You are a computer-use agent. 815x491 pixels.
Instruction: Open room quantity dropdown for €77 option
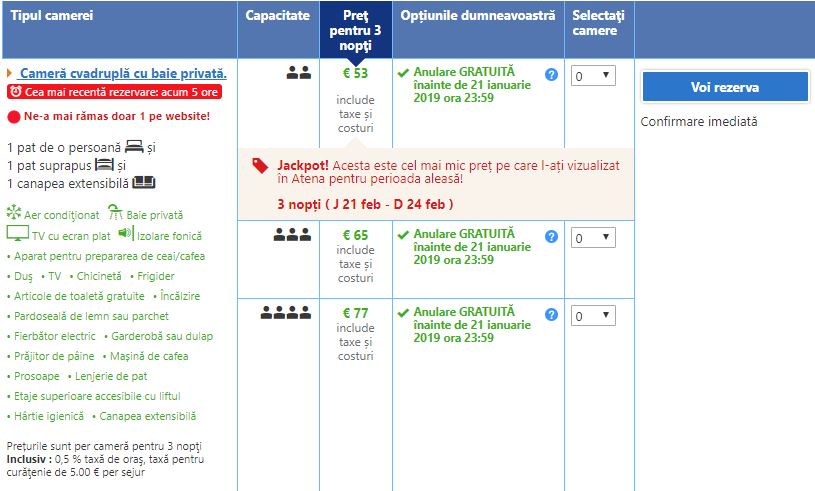click(x=593, y=315)
